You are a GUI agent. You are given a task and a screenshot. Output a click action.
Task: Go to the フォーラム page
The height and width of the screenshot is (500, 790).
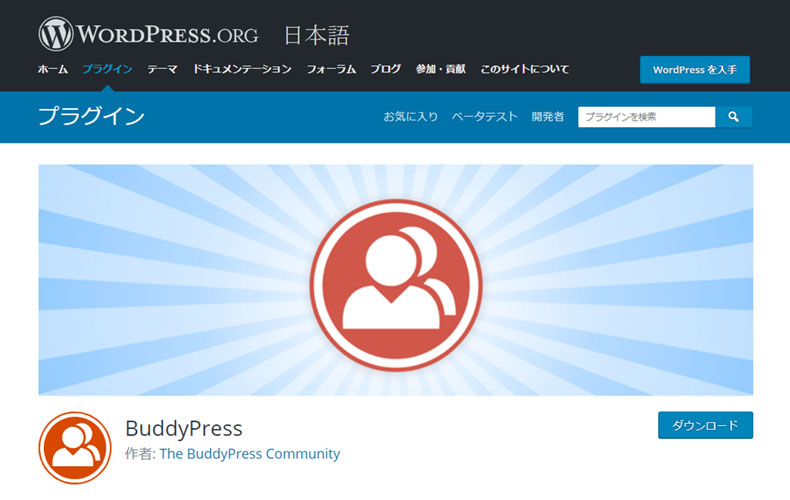[332, 69]
